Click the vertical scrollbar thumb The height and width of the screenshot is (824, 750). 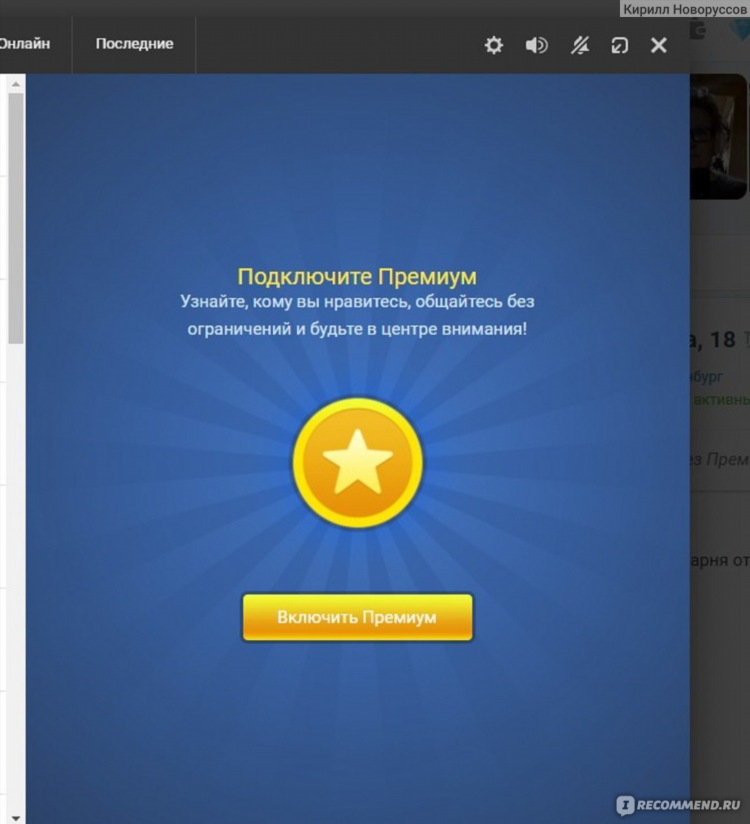click(x=16, y=219)
